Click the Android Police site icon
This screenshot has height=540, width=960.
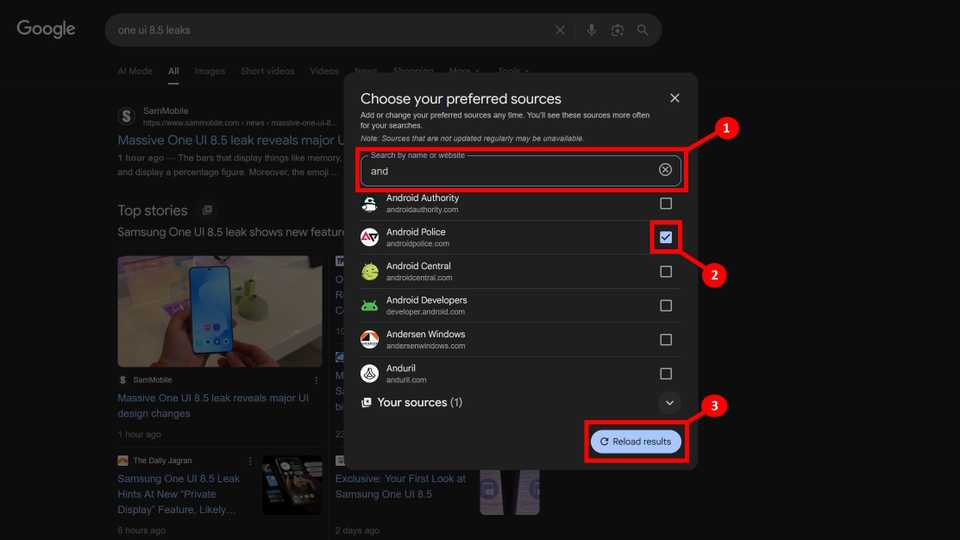click(x=370, y=237)
